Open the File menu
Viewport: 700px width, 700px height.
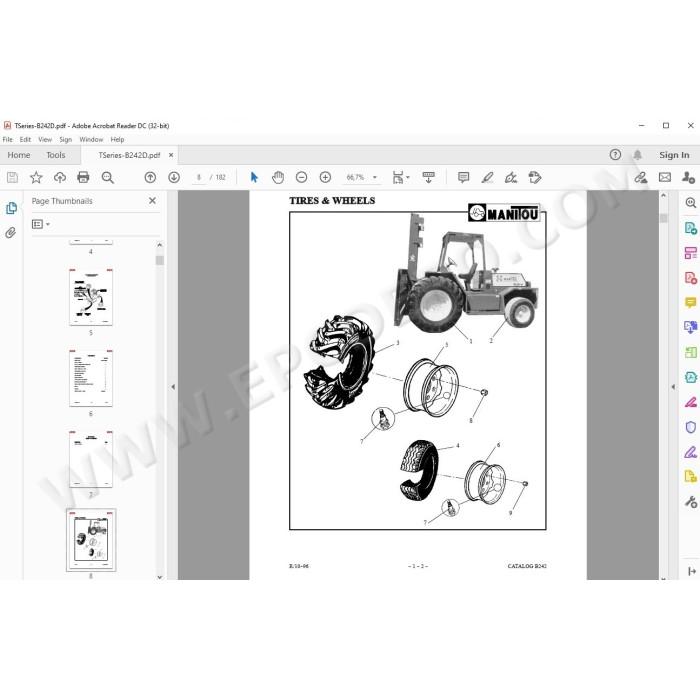coord(8,139)
